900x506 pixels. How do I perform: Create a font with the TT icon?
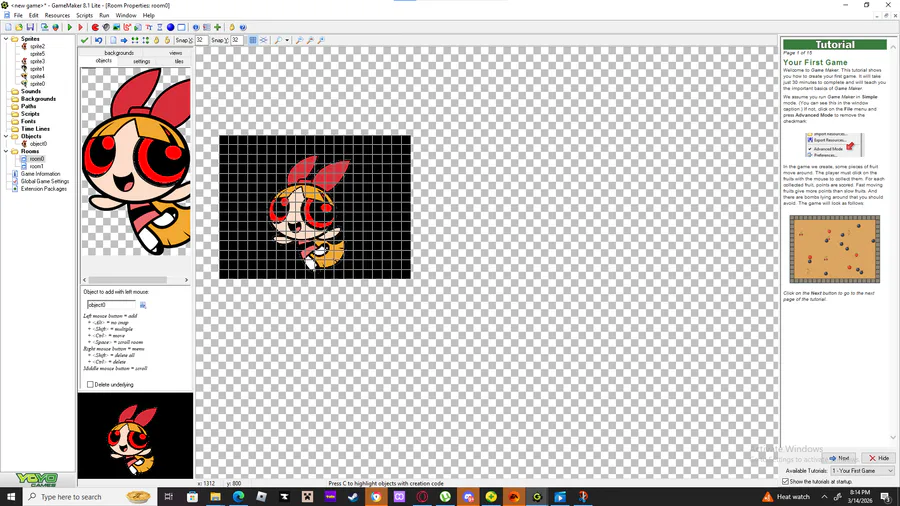point(149,27)
